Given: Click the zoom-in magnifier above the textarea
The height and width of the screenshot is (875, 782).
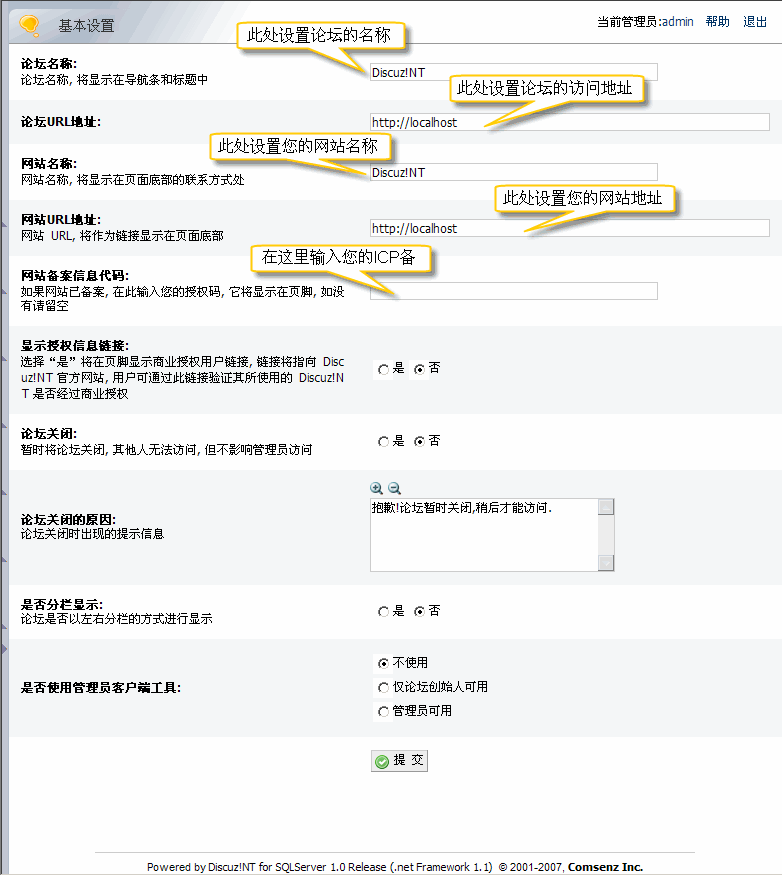Looking at the screenshot, I should click(x=377, y=488).
